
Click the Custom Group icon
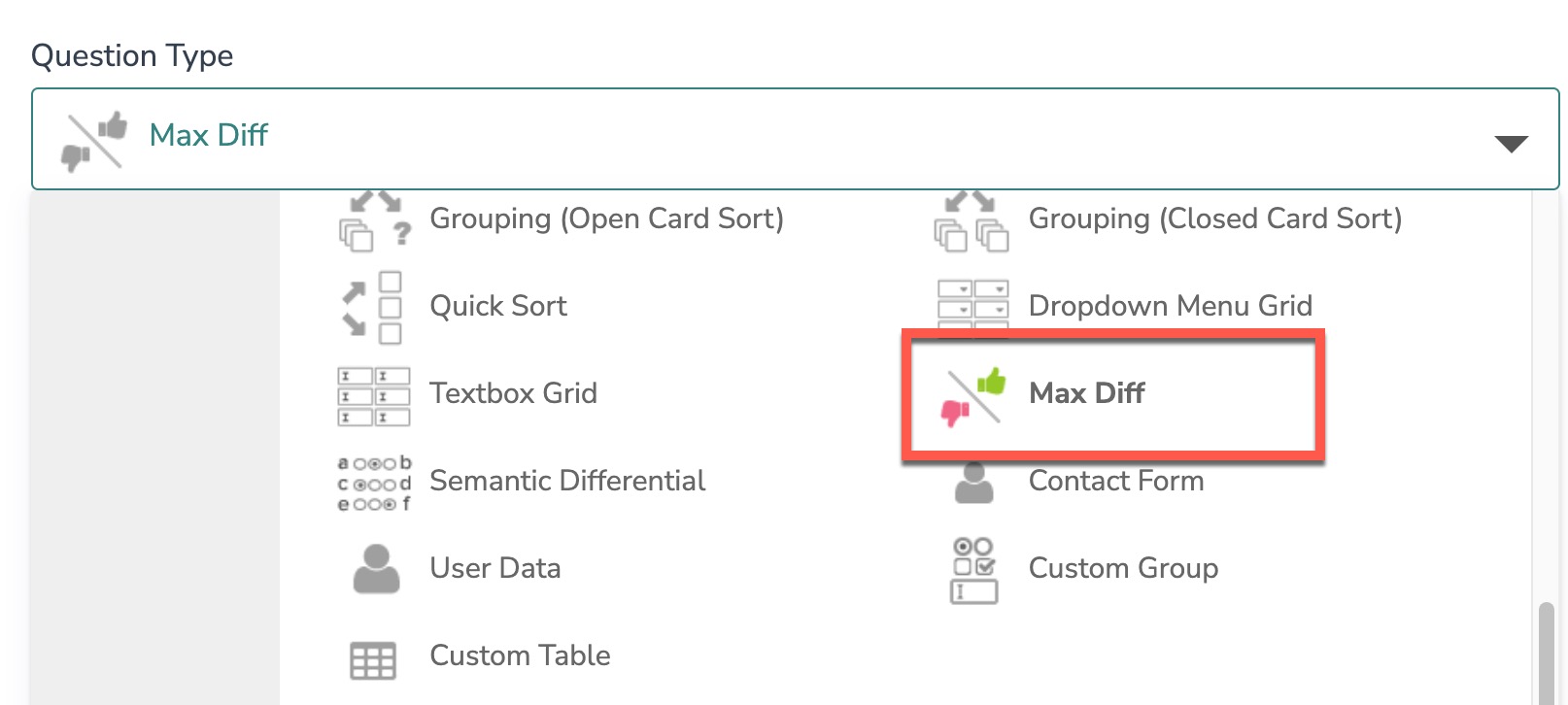click(973, 570)
